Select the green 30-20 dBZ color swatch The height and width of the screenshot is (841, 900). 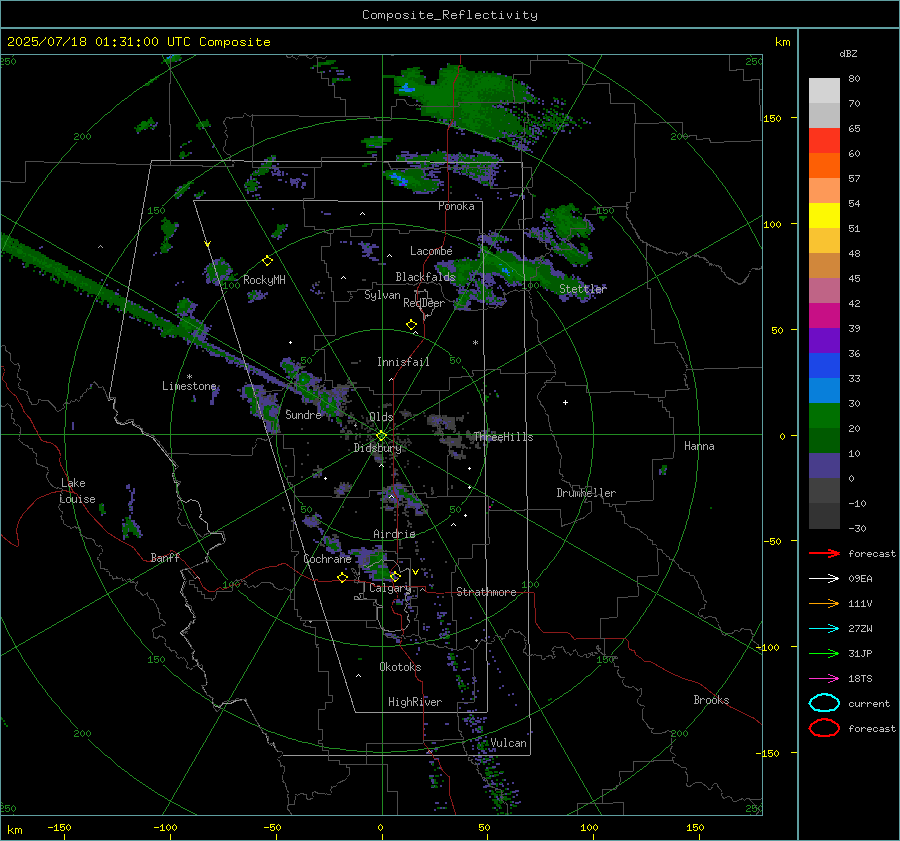[824, 416]
